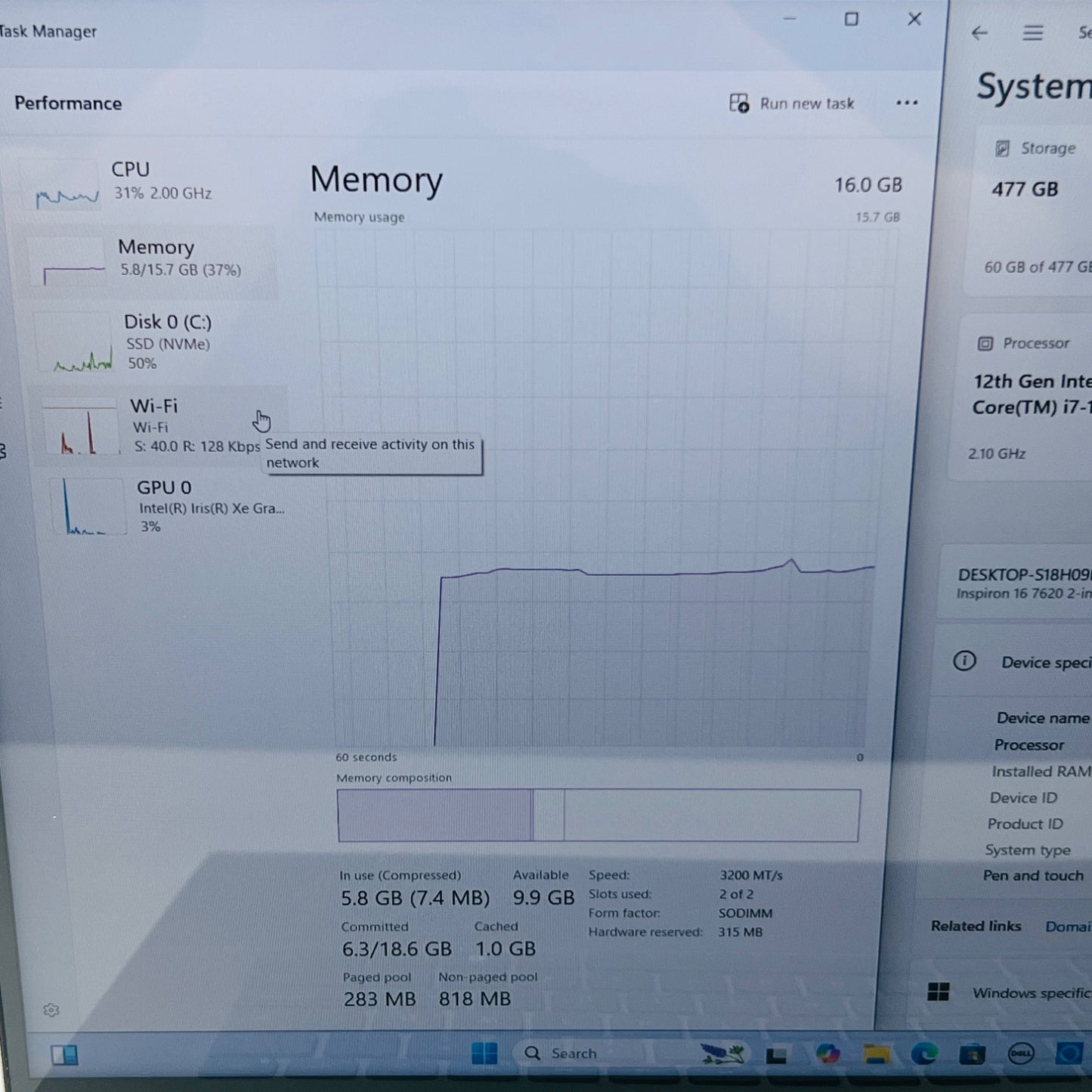Click Form factor value SODIMM
1092x1092 pixels.
point(745,913)
